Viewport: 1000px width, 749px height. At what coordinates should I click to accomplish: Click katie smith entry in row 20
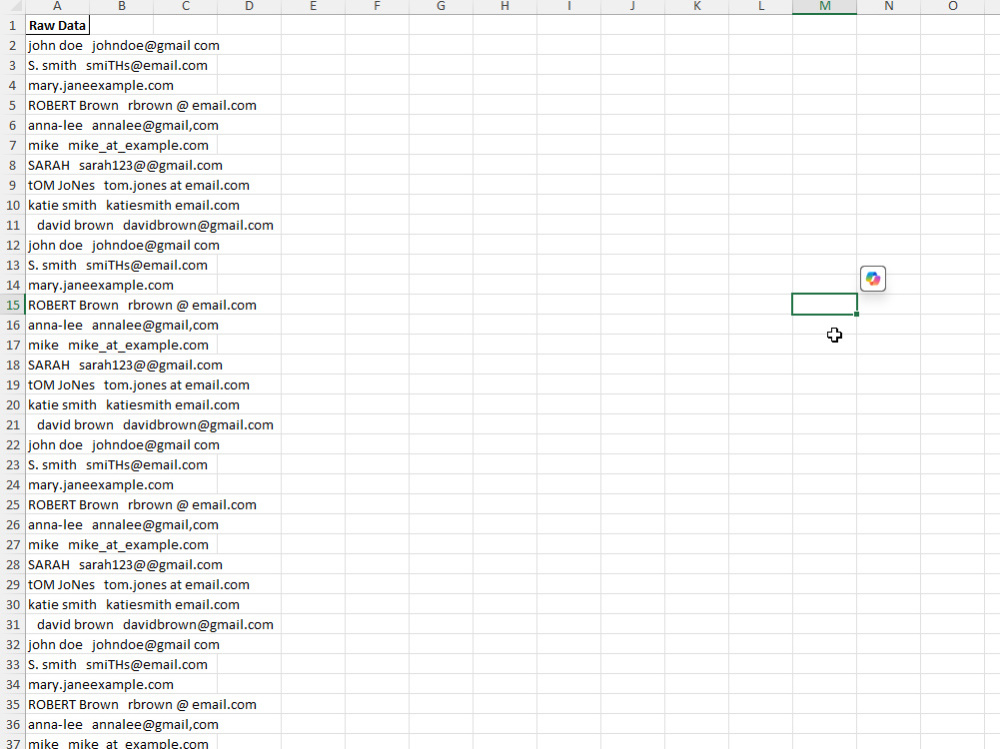tap(134, 405)
